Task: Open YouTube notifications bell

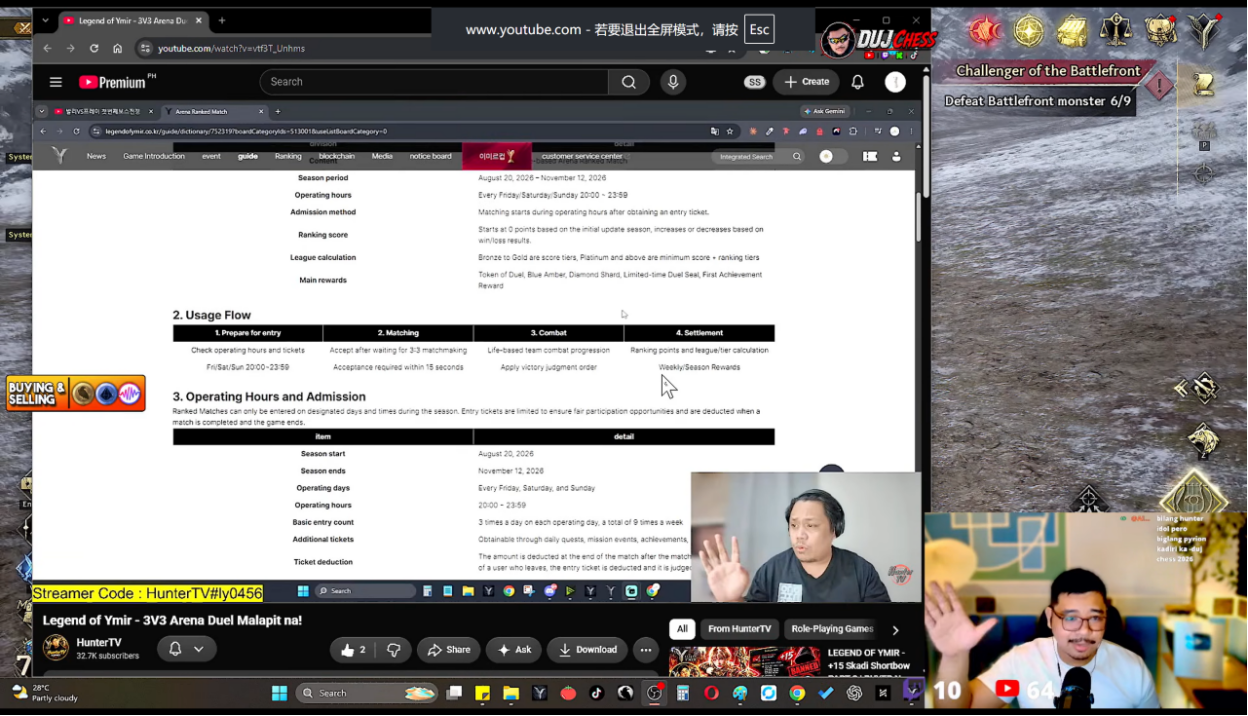Action: point(857,82)
